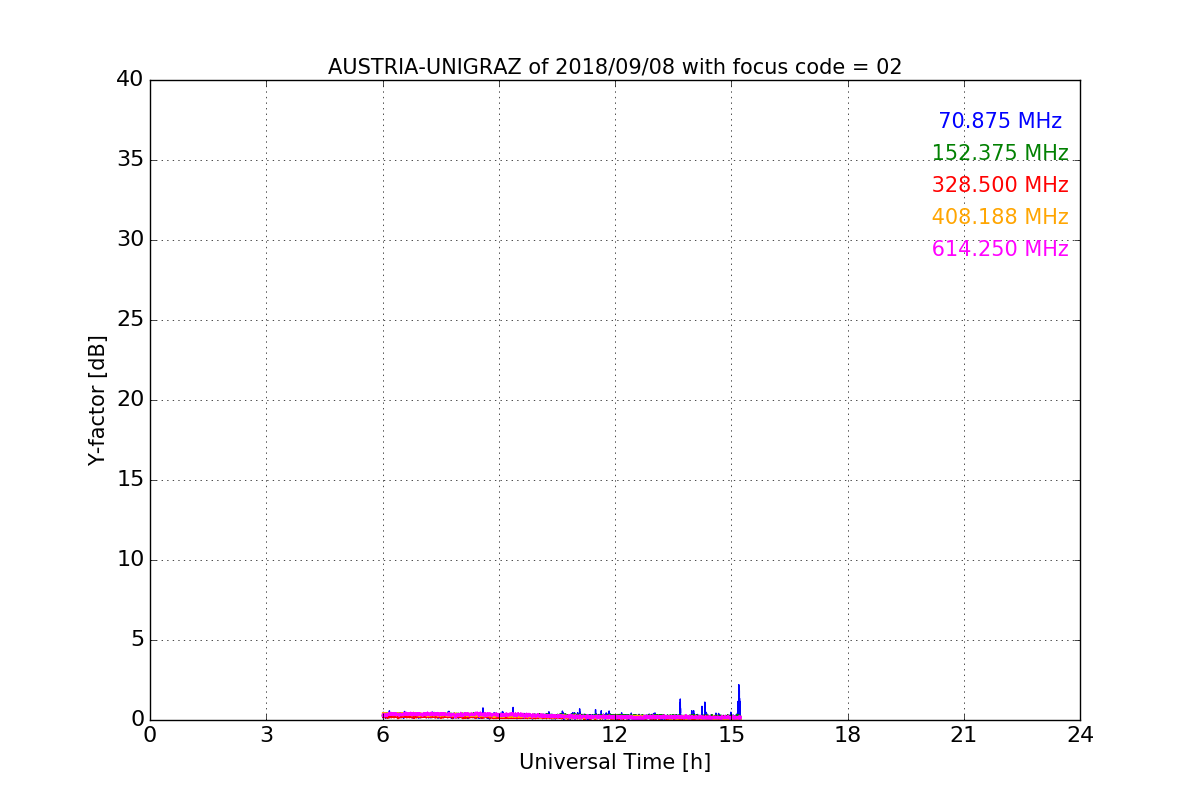1200x800 pixels.
Task: Click the y-axis tick label 10
Action: pos(130,560)
